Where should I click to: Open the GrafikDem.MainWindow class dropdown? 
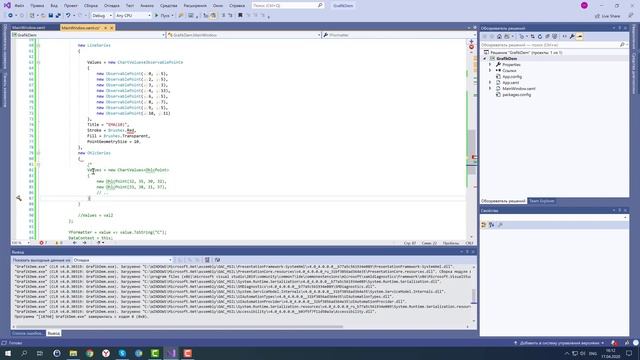pyautogui.click(x=244, y=35)
